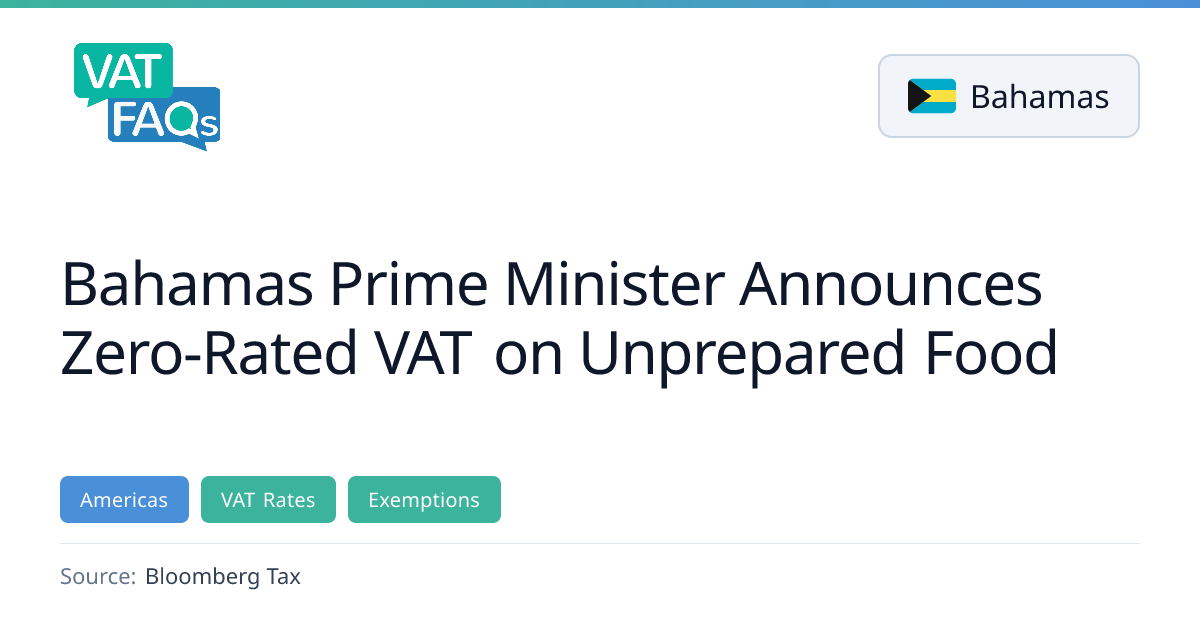Follow the Bloomberg Tax source link
The width and height of the screenshot is (1200, 630).
222,576
